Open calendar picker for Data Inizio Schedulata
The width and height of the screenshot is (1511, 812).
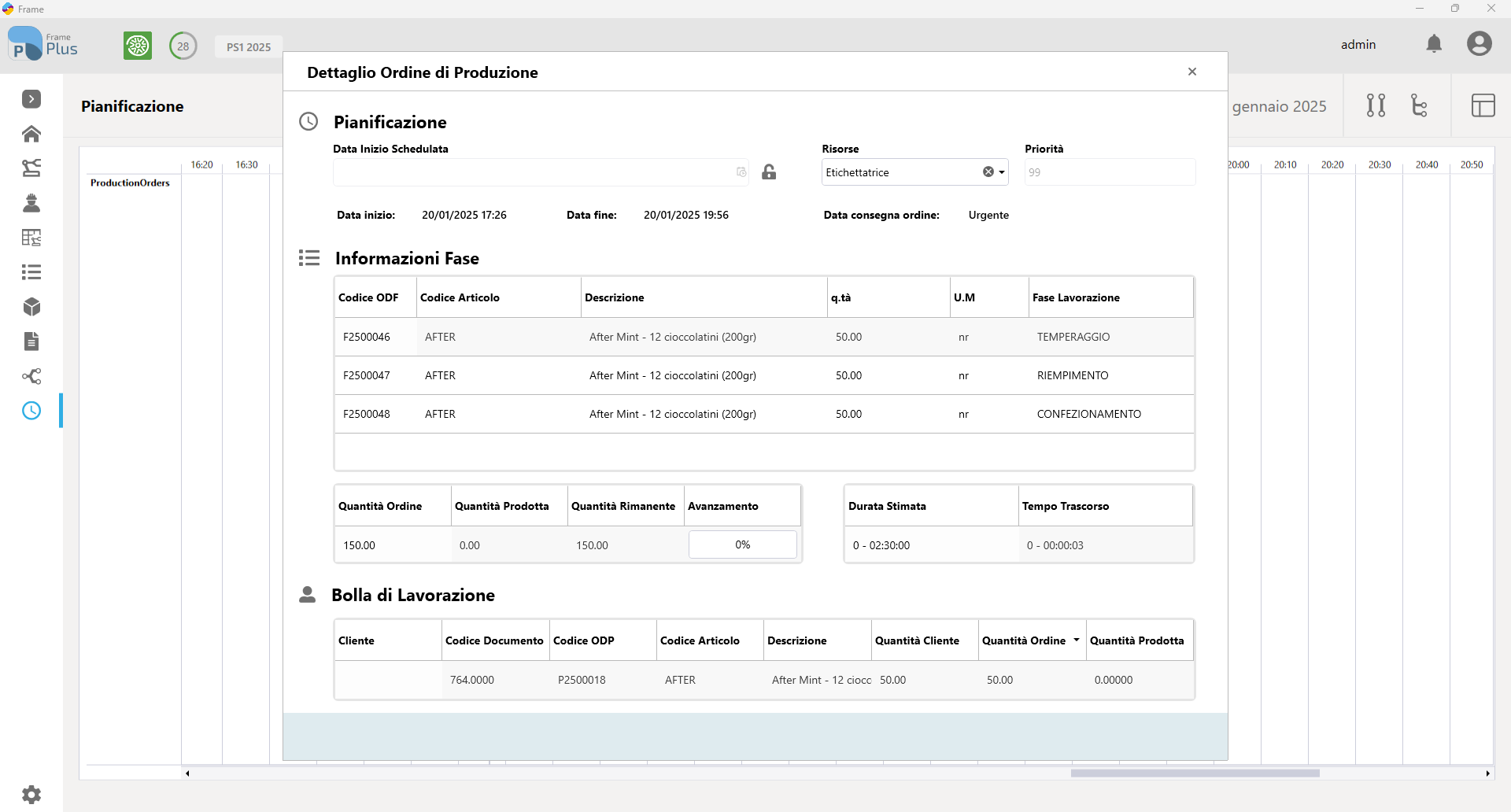coord(741,172)
